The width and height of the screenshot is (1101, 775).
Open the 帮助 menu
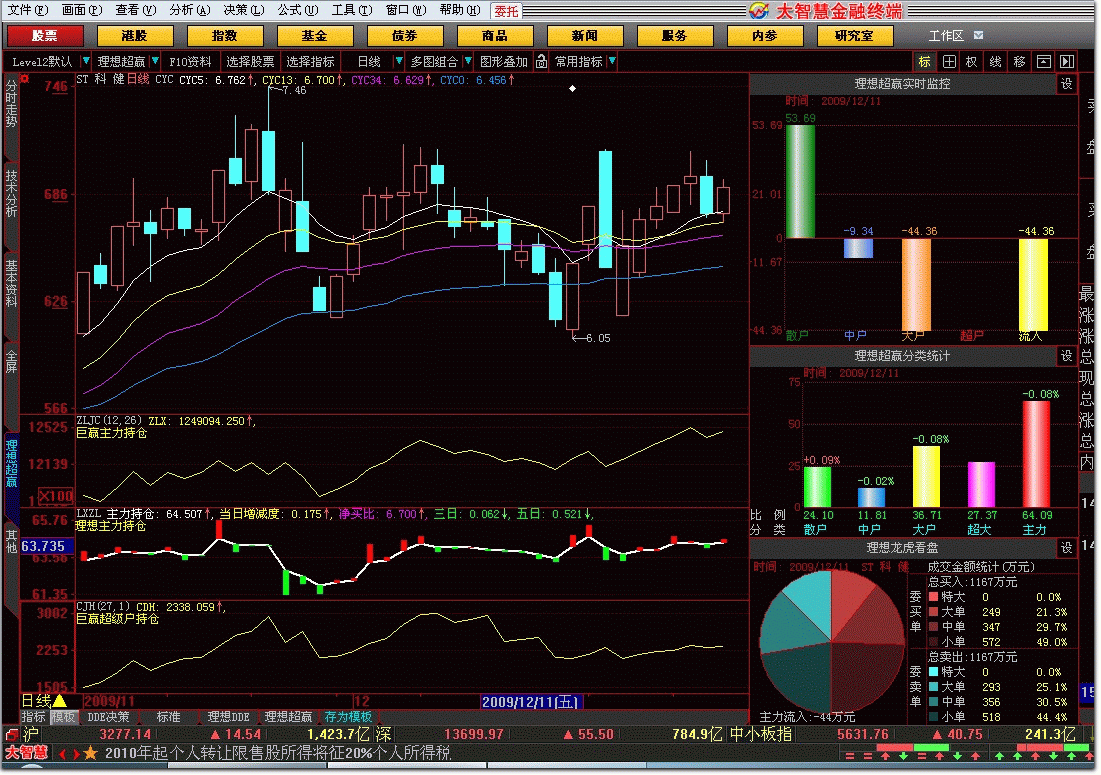pos(460,10)
